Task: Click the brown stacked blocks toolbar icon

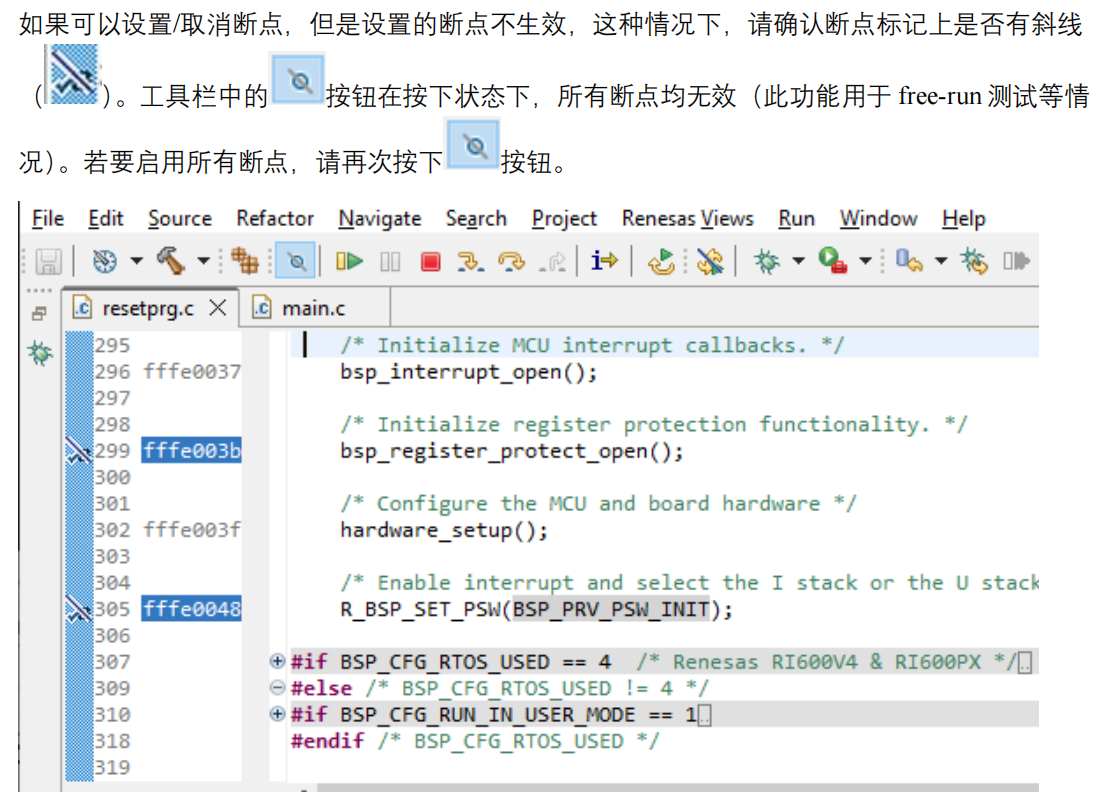Action: (245, 262)
